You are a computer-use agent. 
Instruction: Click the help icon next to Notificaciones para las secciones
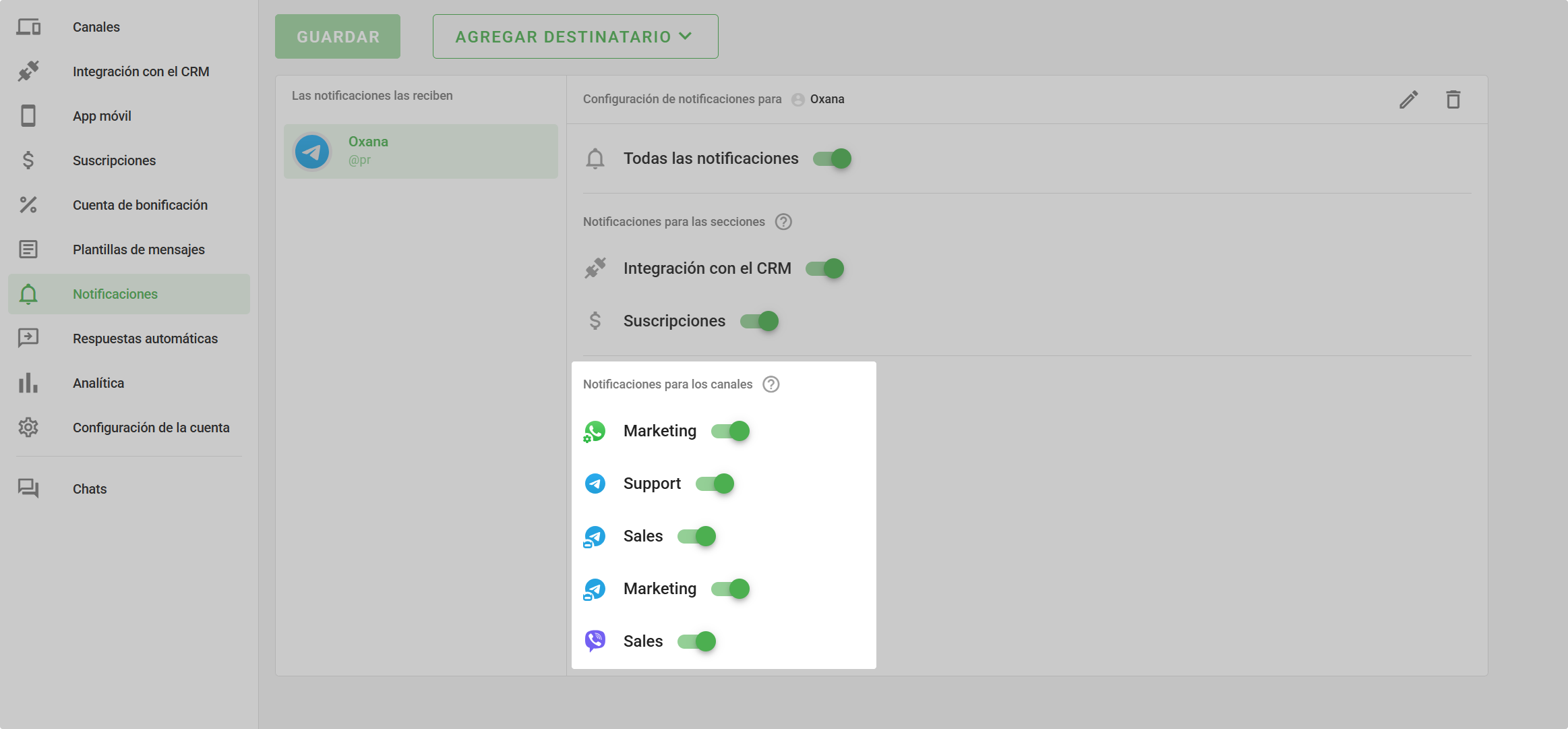pos(783,222)
